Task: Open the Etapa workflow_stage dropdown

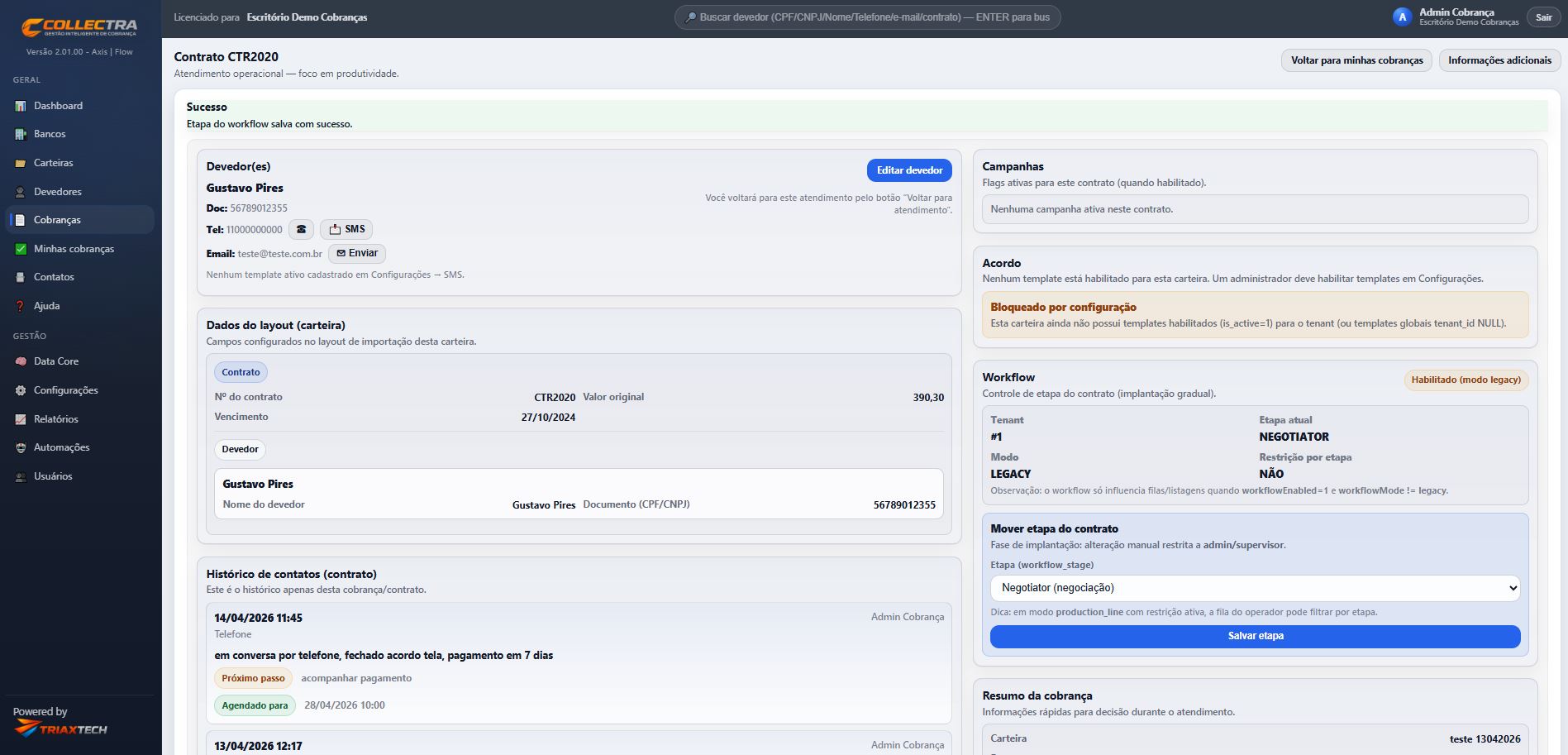Action: pyautogui.click(x=1255, y=588)
